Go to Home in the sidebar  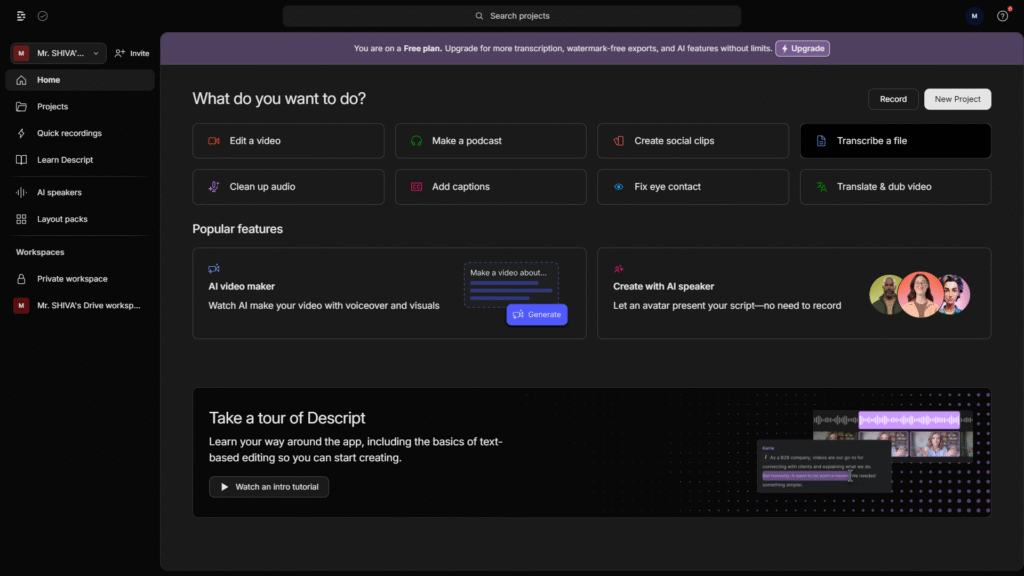(x=80, y=80)
